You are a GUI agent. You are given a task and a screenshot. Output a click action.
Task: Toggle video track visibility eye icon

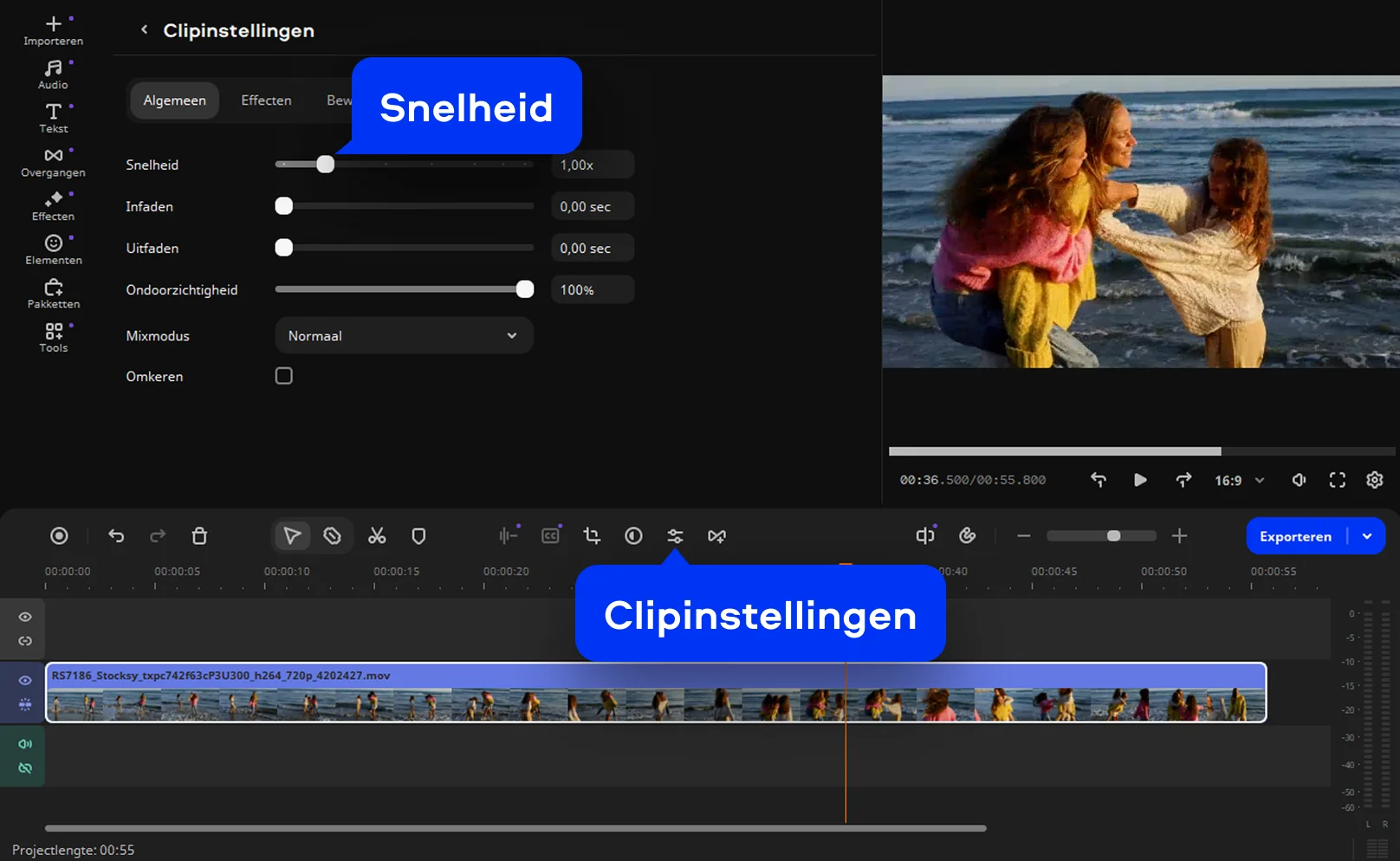click(x=25, y=681)
